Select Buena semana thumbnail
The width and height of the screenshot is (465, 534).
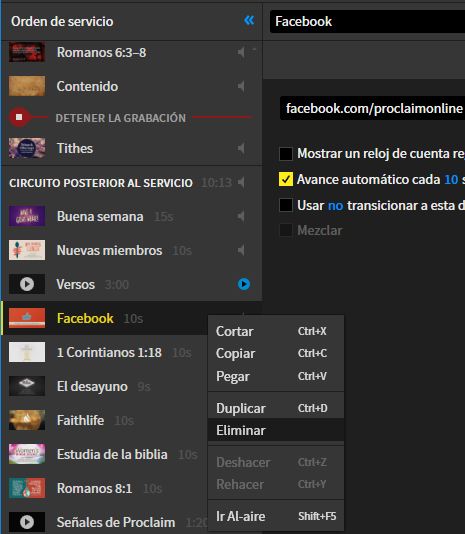point(27,216)
